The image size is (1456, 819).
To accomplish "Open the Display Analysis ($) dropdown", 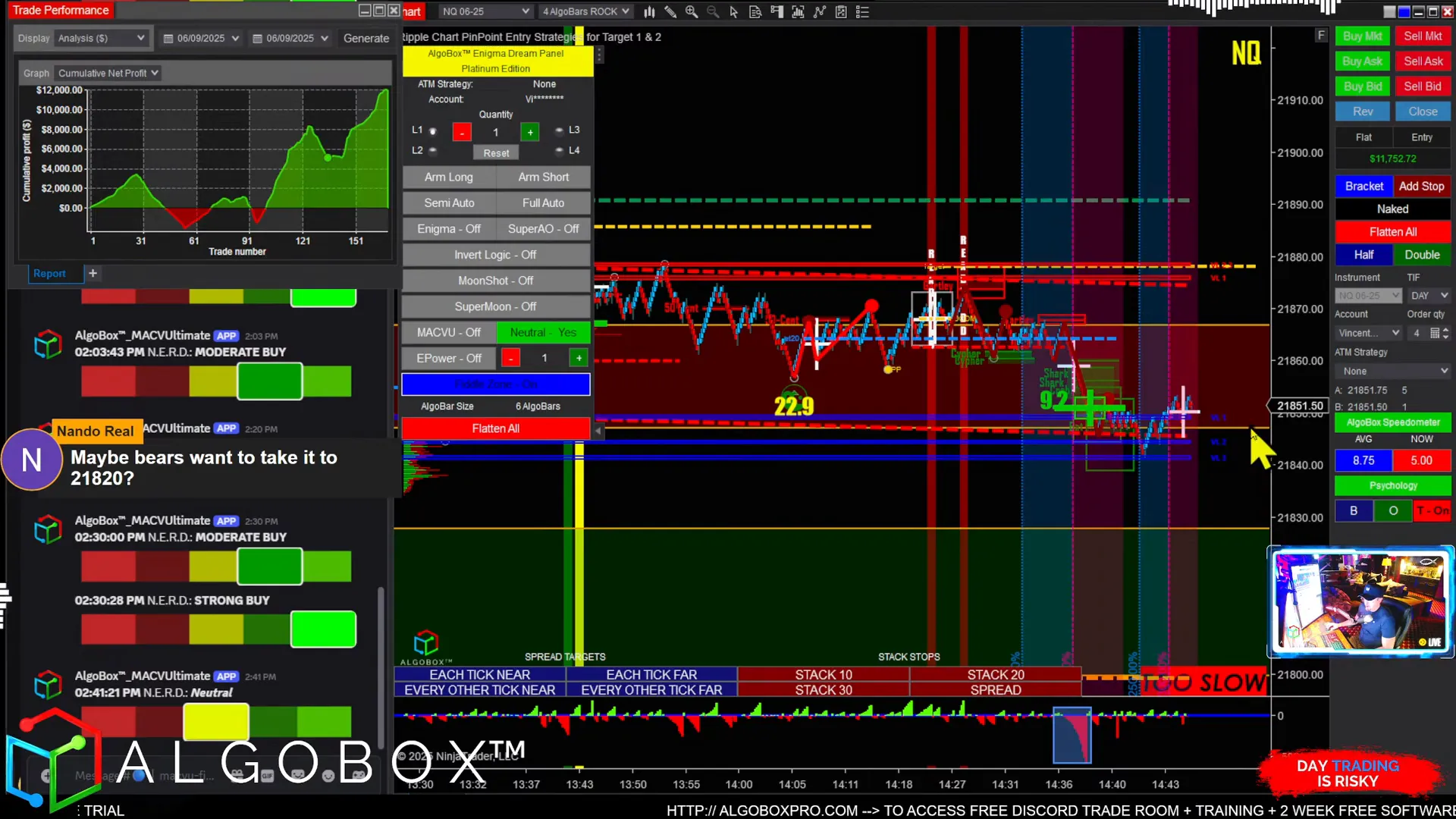I will pyautogui.click(x=102, y=38).
